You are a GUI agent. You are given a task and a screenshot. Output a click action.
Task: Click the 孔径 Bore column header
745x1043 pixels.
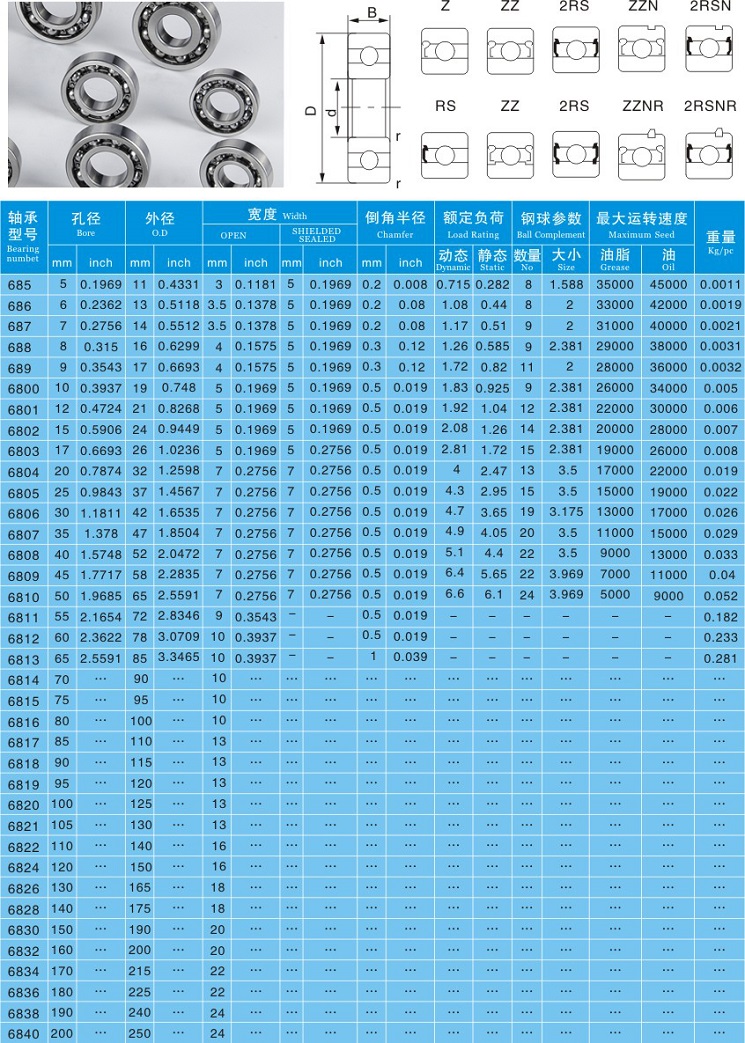[x=86, y=224]
